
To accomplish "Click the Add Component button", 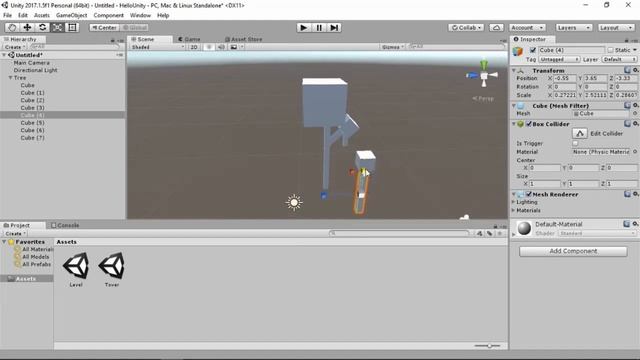I will click(x=573, y=251).
